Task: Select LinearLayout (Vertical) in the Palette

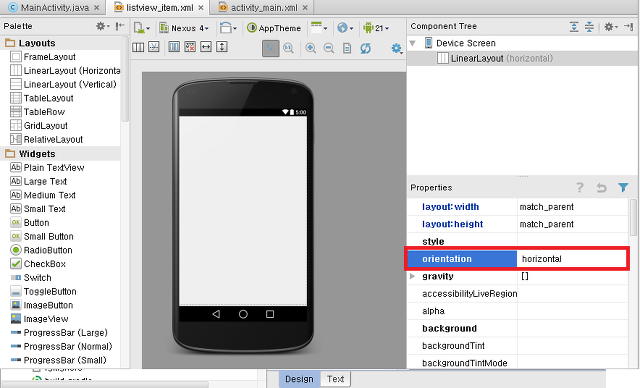Action: coord(63,84)
